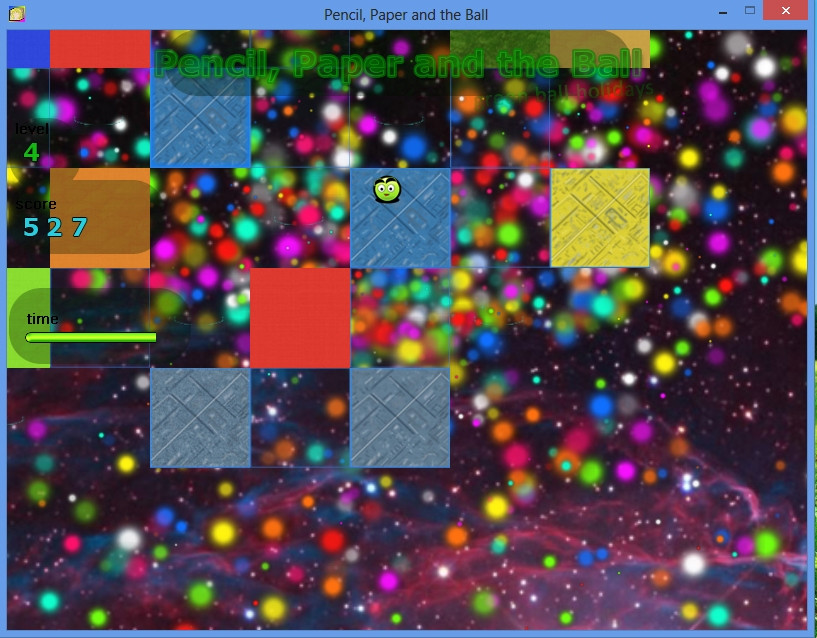Minimize the Pencil, Paper and the Ball window

tap(723, 11)
